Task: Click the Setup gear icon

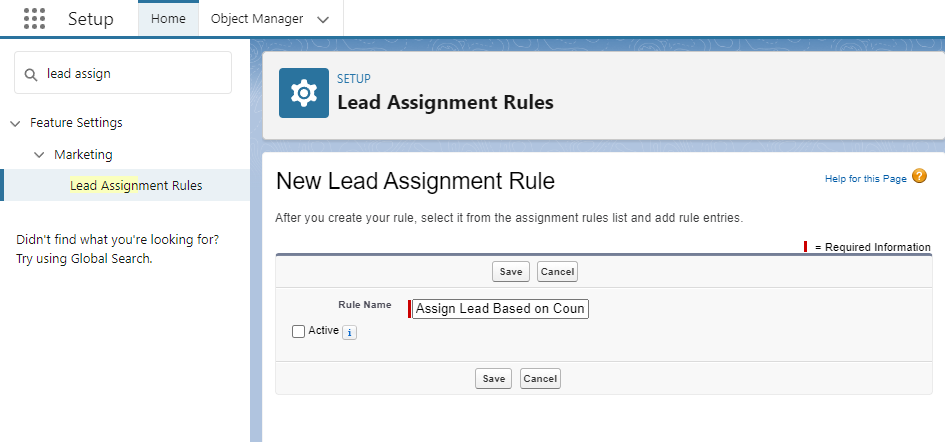Action: (x=303, y=93)
